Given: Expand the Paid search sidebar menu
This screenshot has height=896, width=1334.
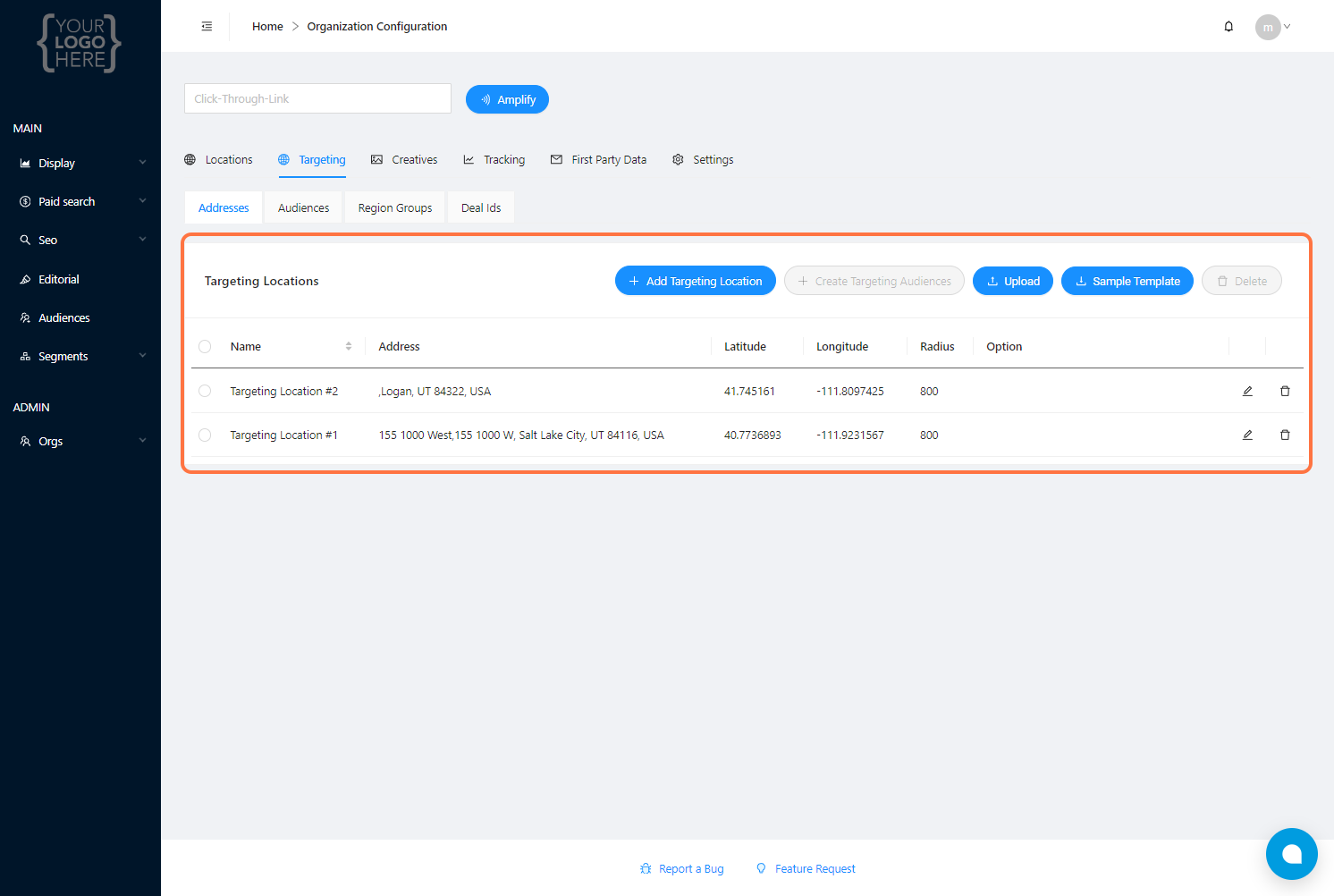Looking at the screenshot, I should click(80, 202).
